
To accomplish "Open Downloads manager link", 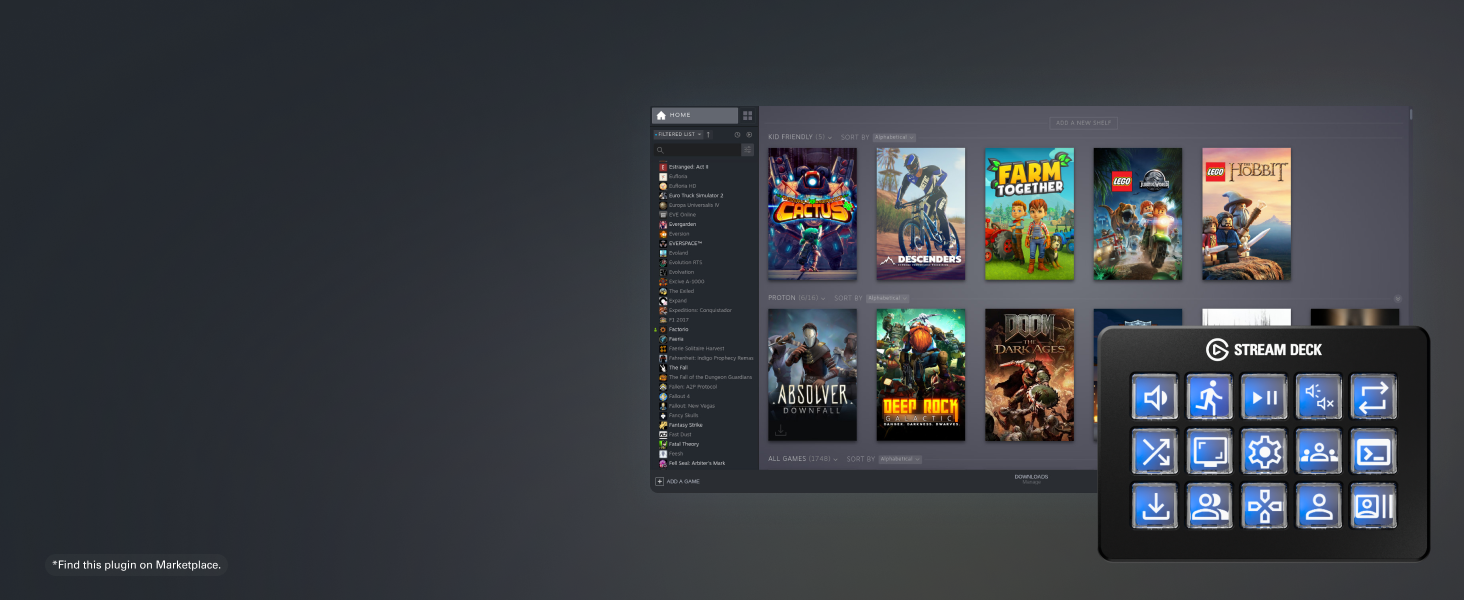I will coord(1031,478).
